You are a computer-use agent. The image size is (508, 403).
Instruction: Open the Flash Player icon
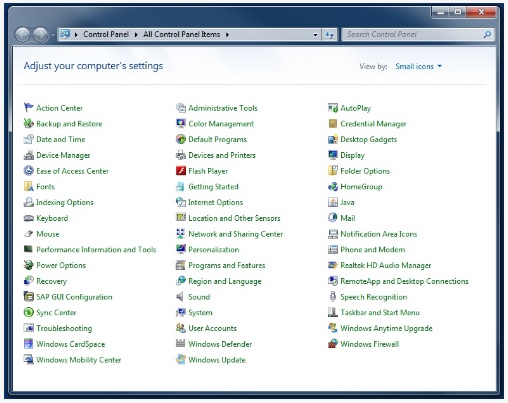181,171
